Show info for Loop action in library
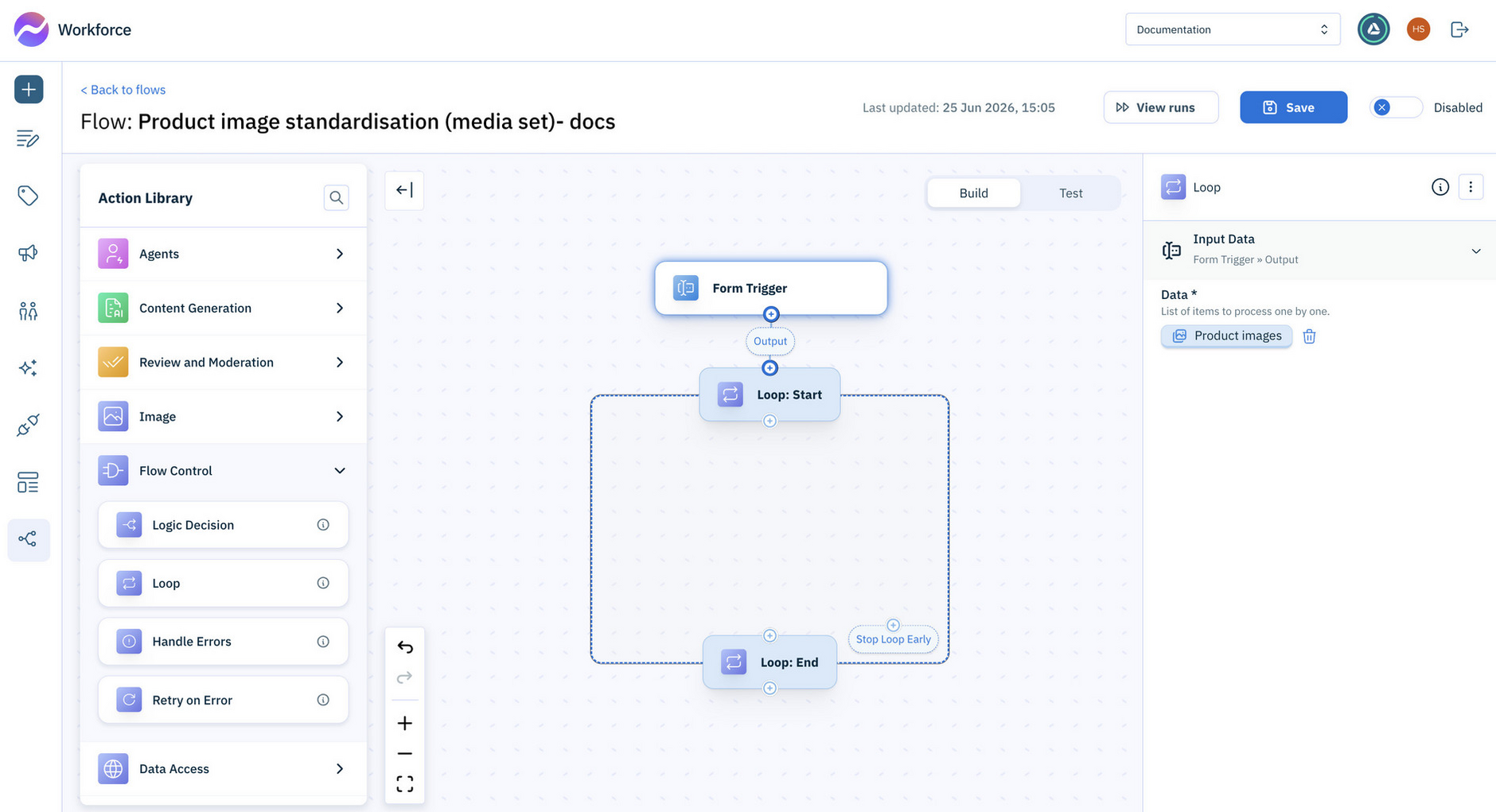 pos(323,583)
